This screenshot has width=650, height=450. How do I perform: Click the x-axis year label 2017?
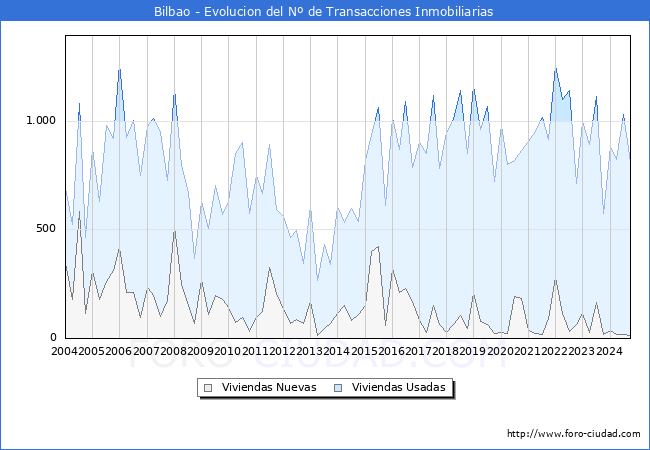(418, 351)
